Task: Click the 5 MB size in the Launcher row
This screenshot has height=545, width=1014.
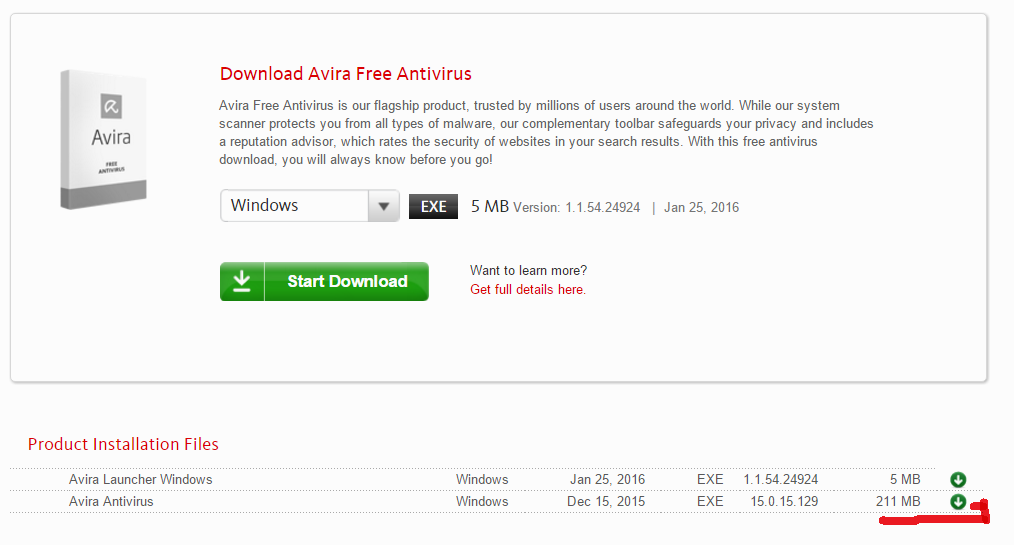Action: pyautogui.click(x=904, y=480)
